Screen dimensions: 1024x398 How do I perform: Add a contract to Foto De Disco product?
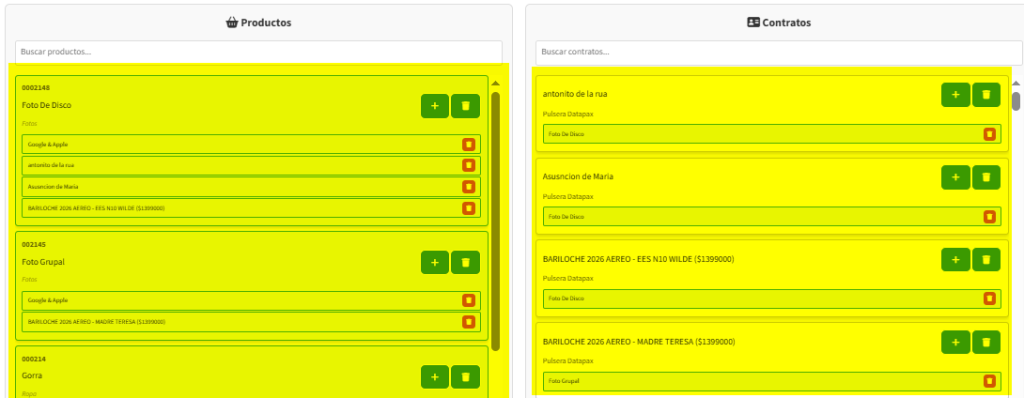(435, 106)
